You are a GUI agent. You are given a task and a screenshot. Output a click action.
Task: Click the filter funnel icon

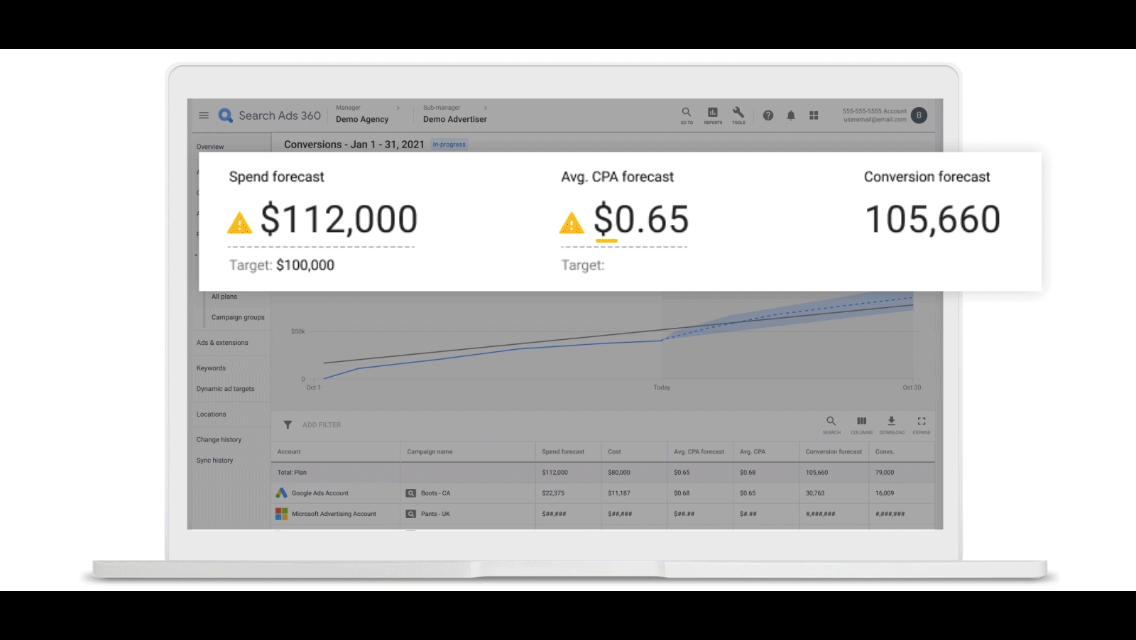pyautogui.click(x=288, y=425)
